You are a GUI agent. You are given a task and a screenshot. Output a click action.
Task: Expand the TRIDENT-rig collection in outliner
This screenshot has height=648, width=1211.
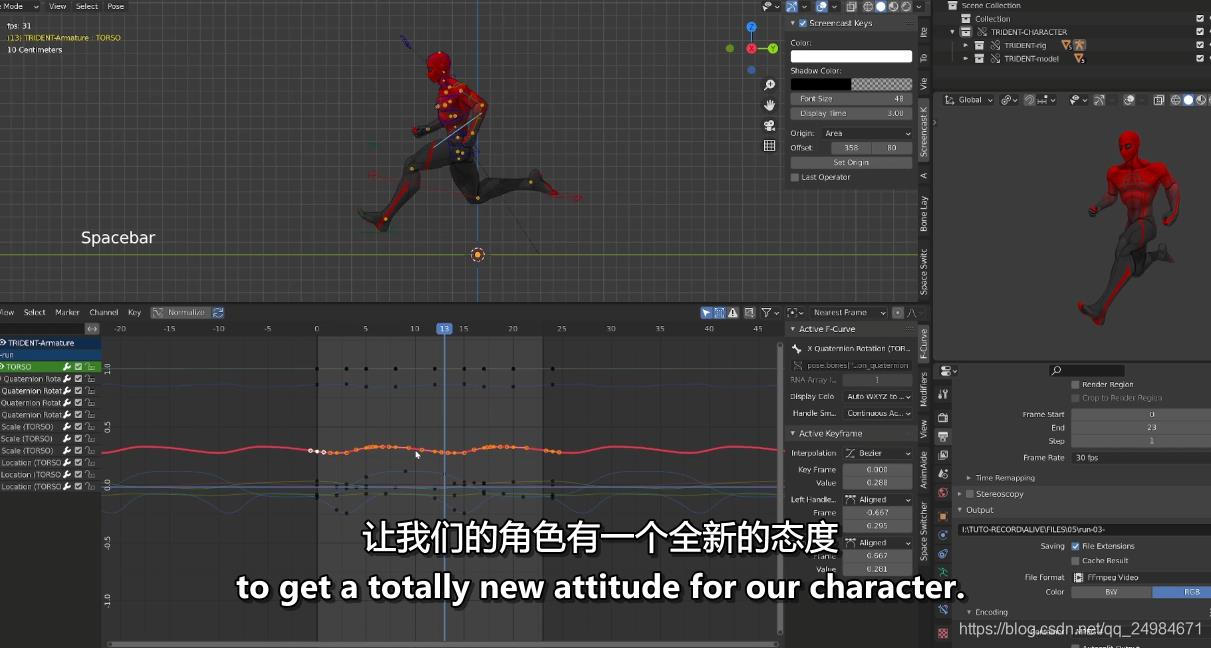[966, 45]
